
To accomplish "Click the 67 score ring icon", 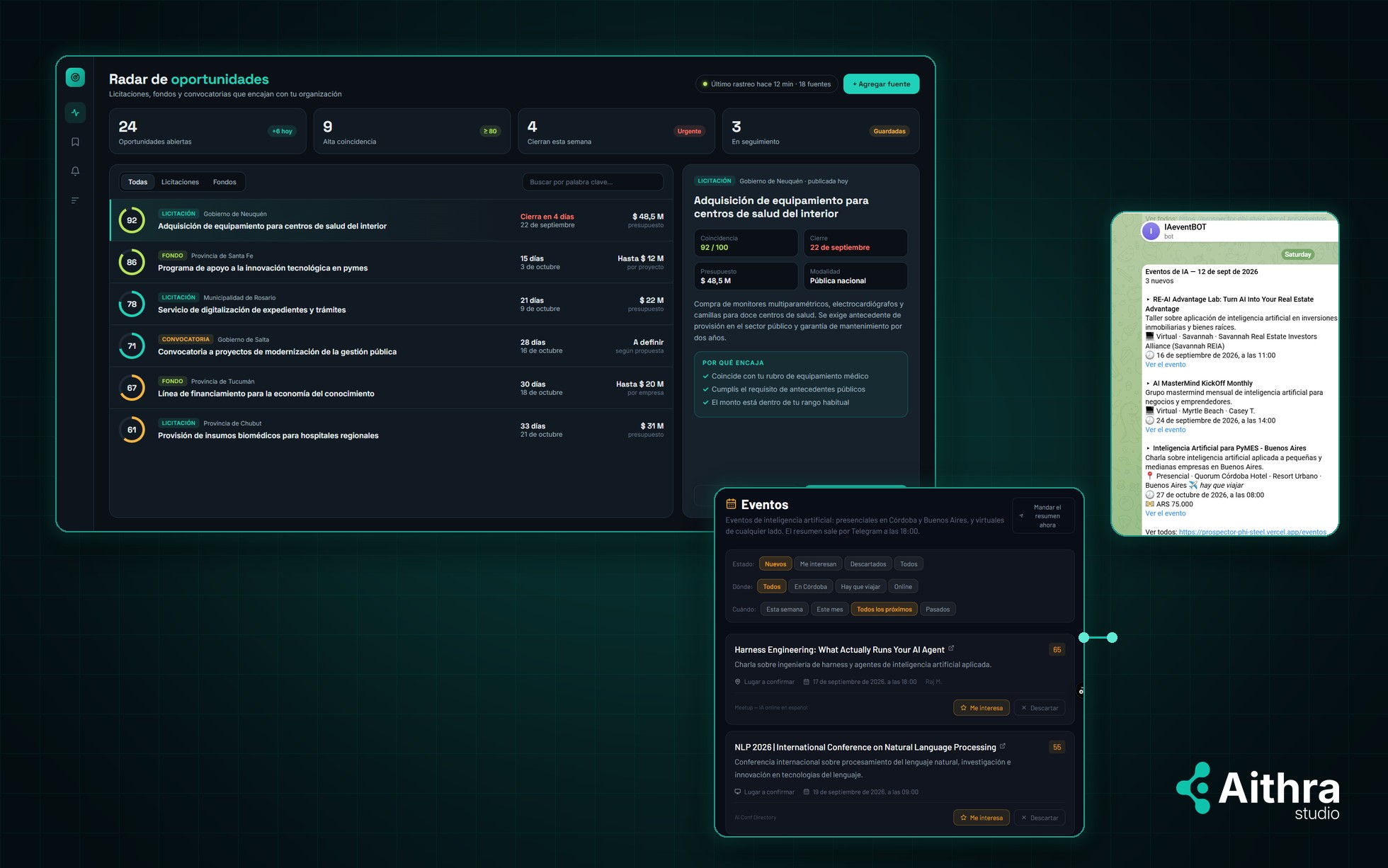I will 132,387.
